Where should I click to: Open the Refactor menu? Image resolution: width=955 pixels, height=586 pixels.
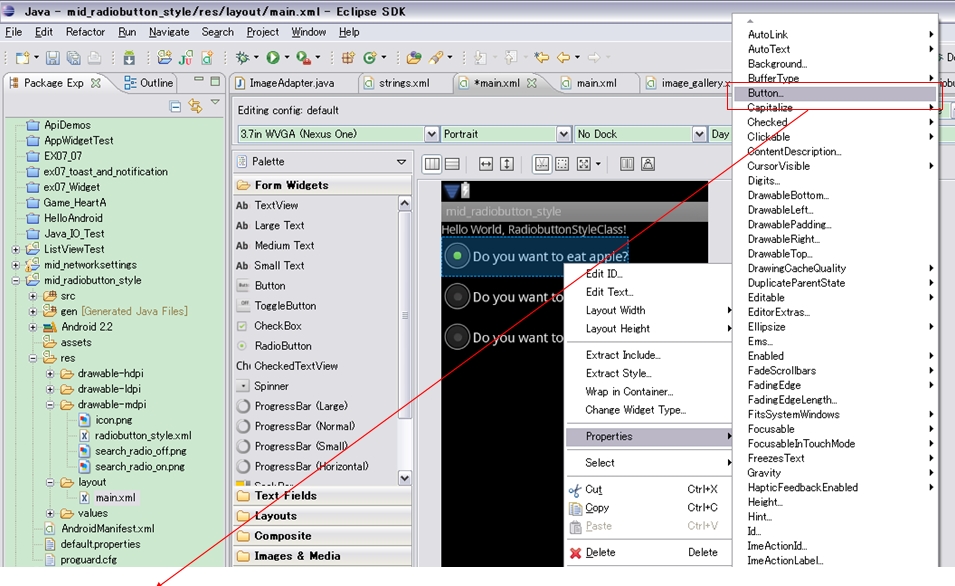click(x=85, y=32)
